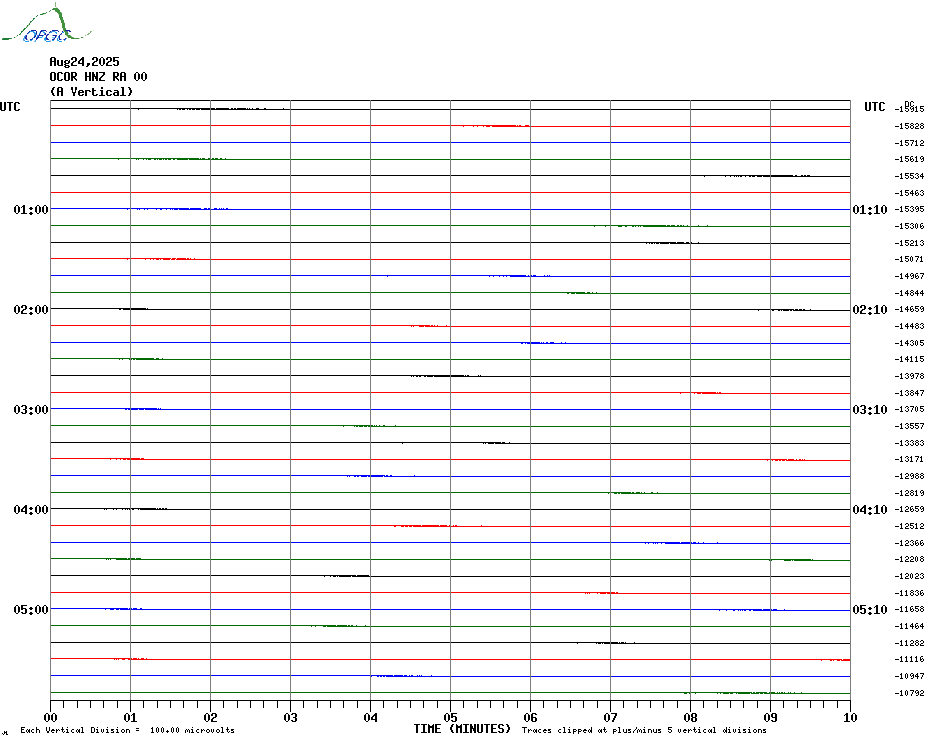Click the OFGC logo

[x=46, y=24]
